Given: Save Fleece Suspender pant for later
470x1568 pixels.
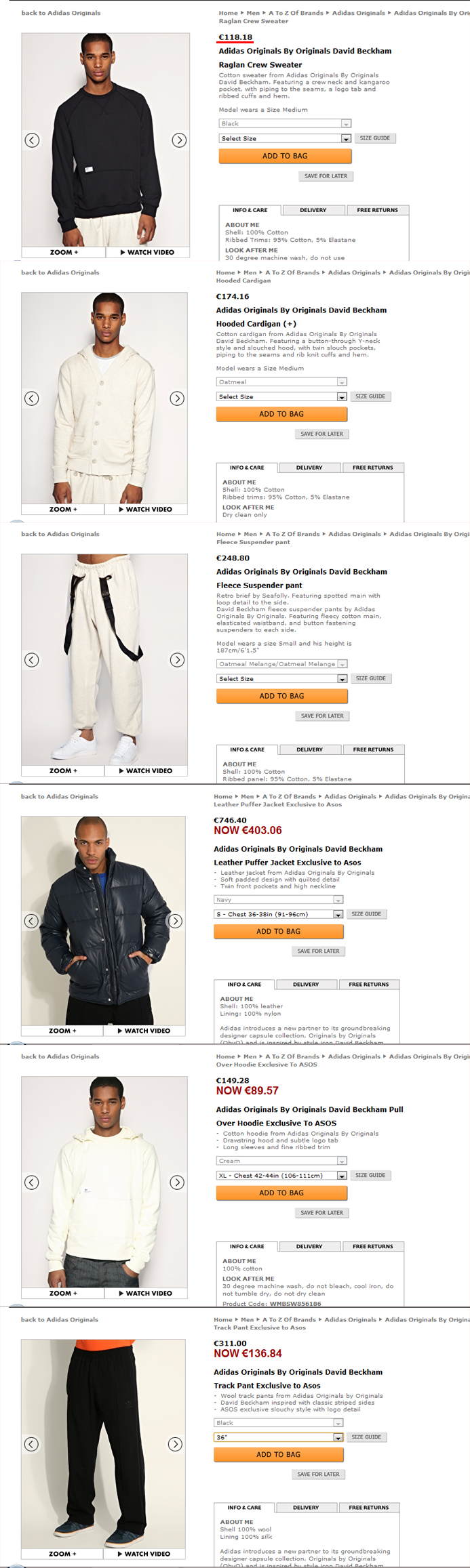Looking at the screenshot, I should click(x=322, y=716).
